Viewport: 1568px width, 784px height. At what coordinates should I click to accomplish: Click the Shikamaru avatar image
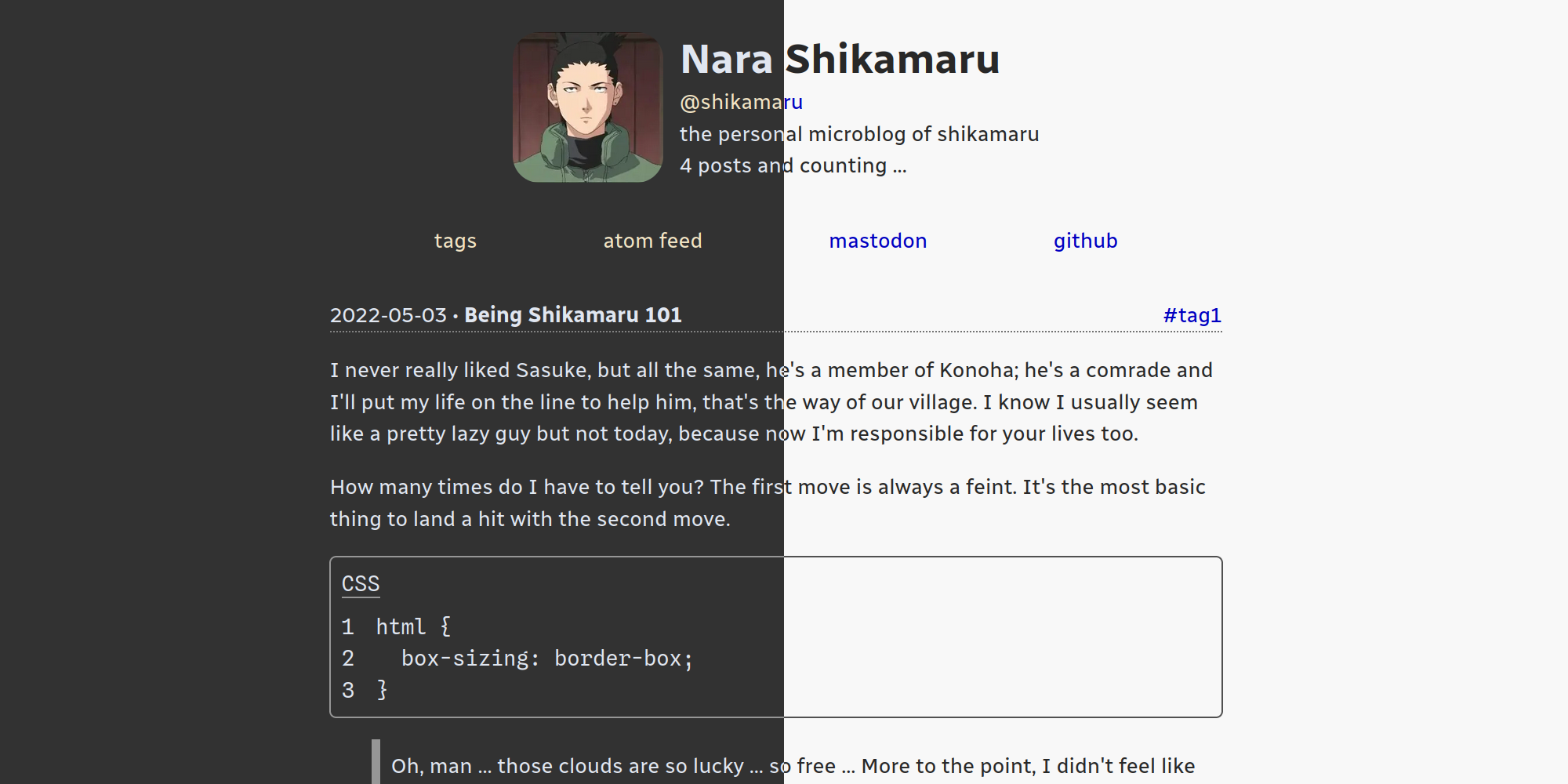point(587,107)
